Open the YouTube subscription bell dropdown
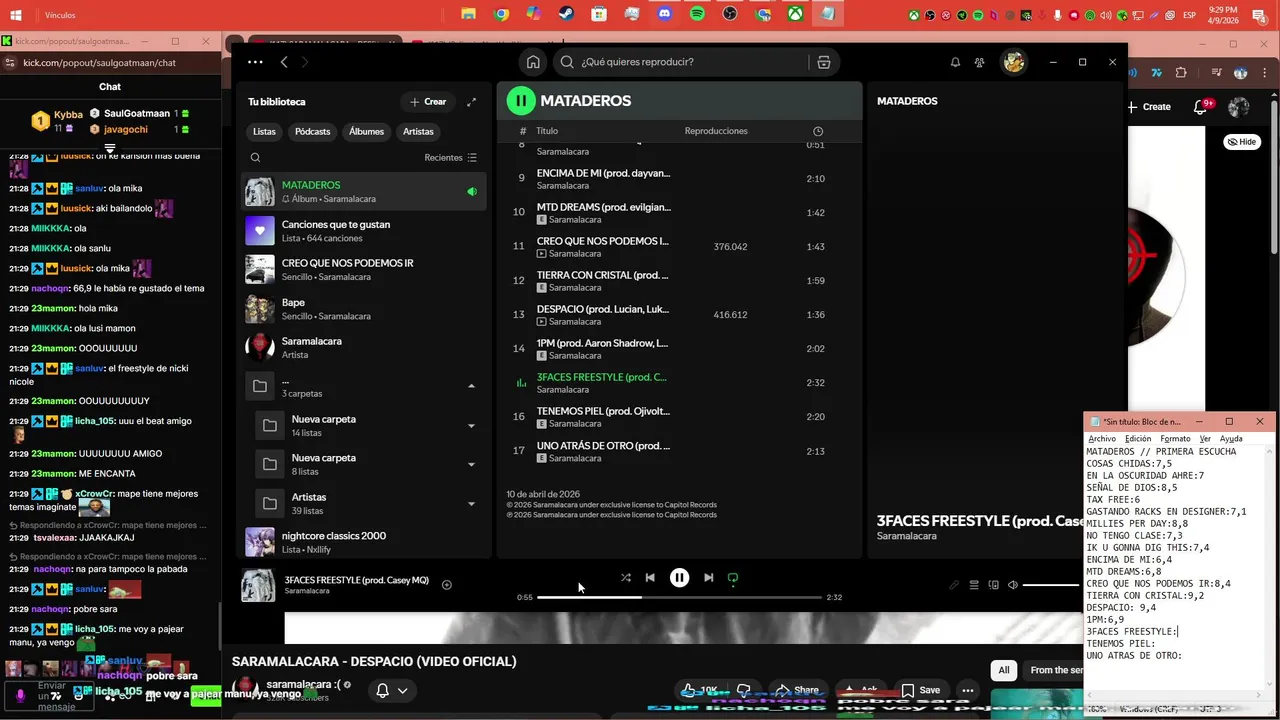Screen dimensions: 1280x720 coord(392,690)
